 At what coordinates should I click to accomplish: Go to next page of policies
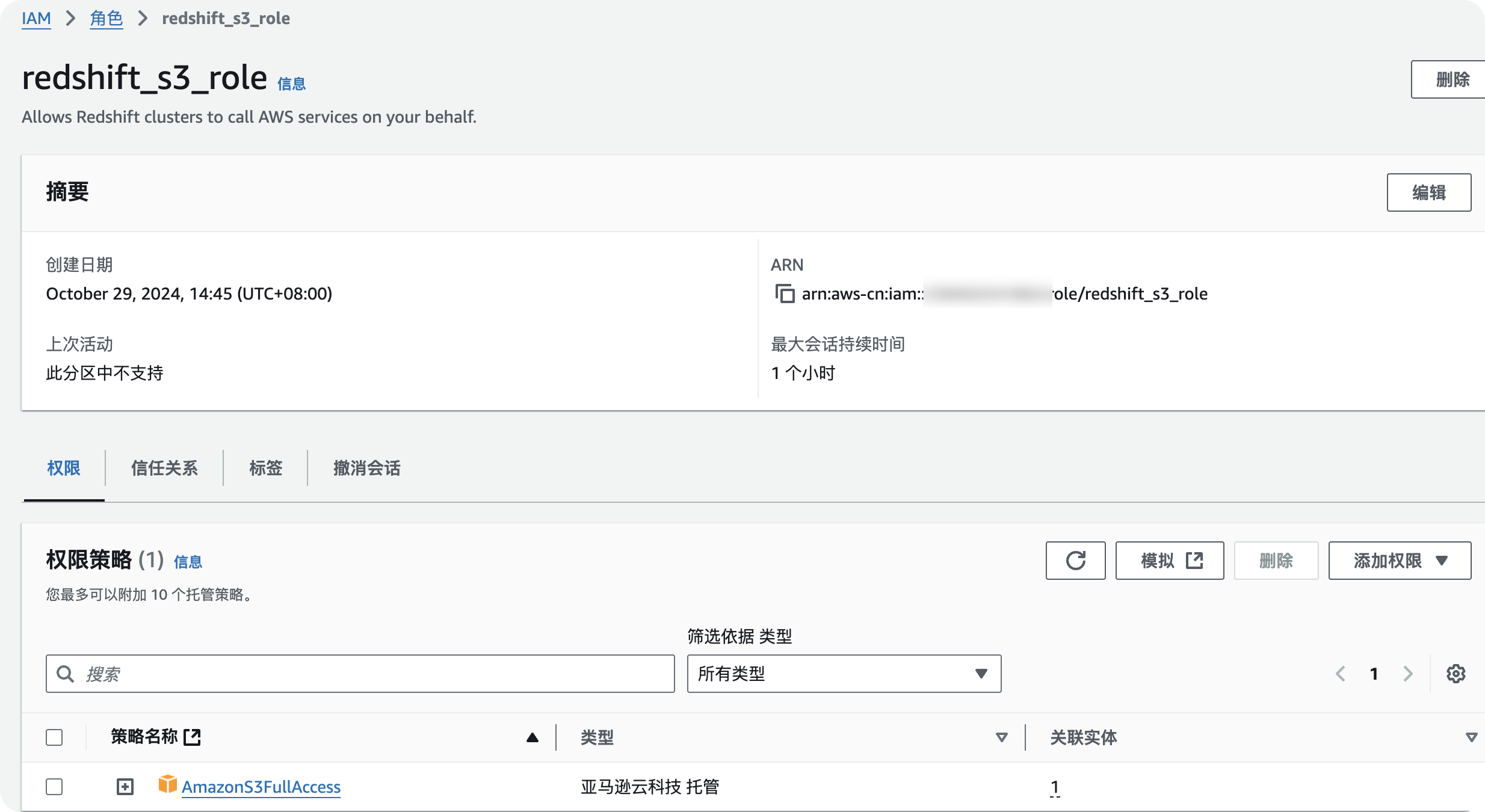pyautogui.click(x=1408, y=674)
